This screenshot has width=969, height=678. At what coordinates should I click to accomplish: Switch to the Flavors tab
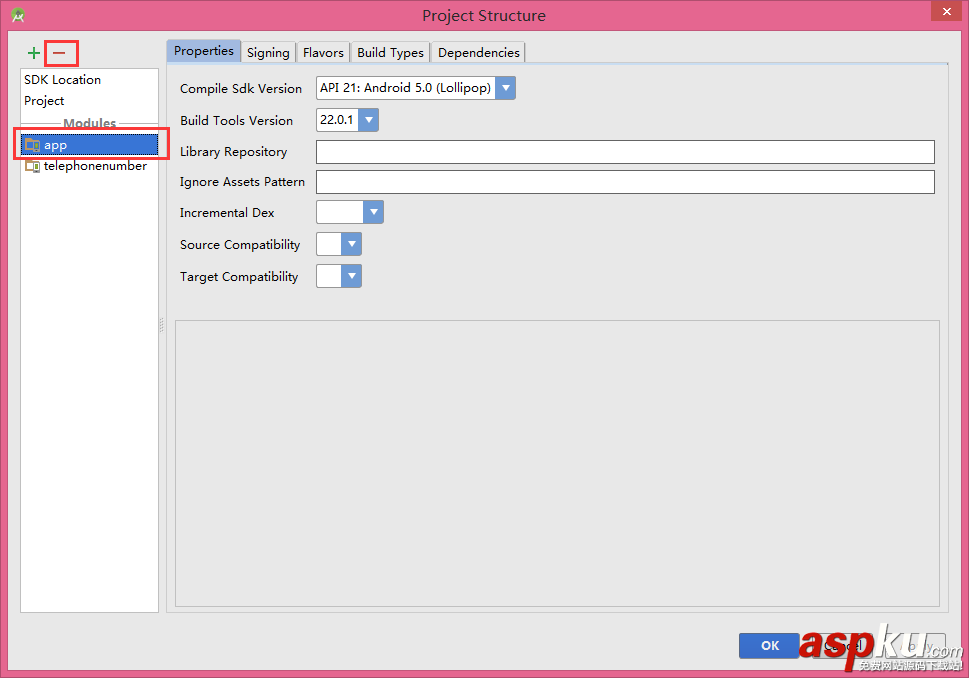click(322, 51)
